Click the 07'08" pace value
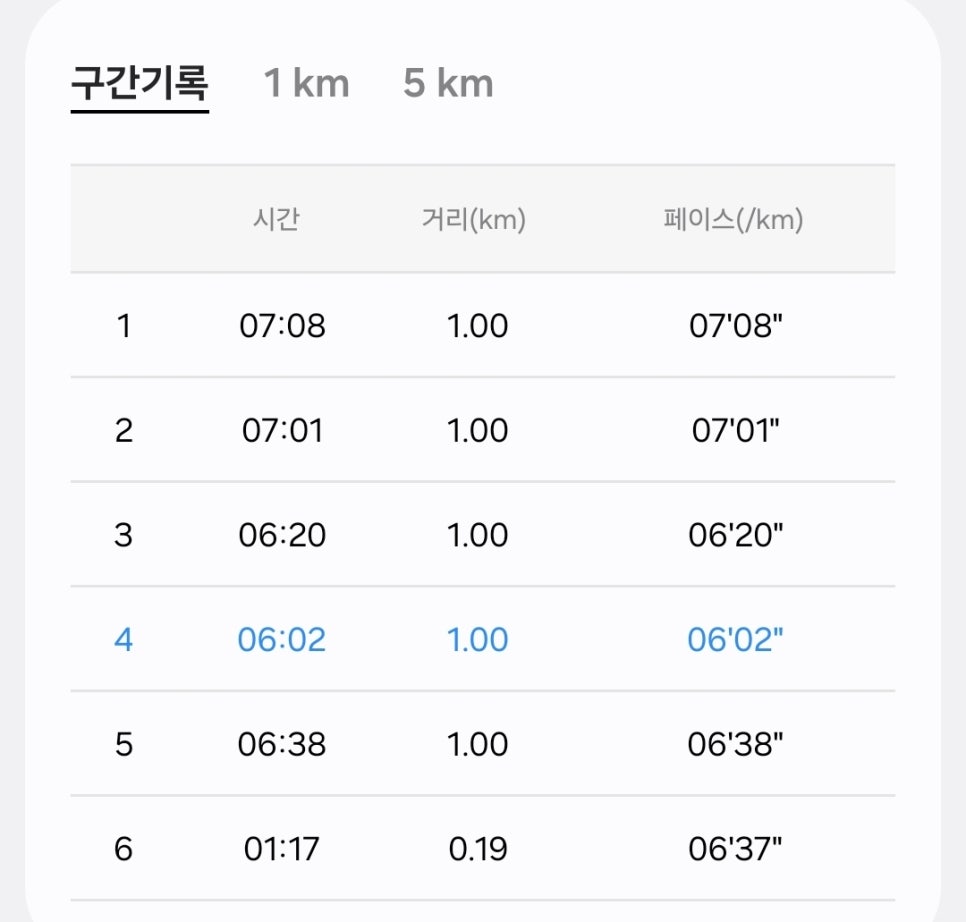The width and height of the screenshot is (966, 922). 736,325
